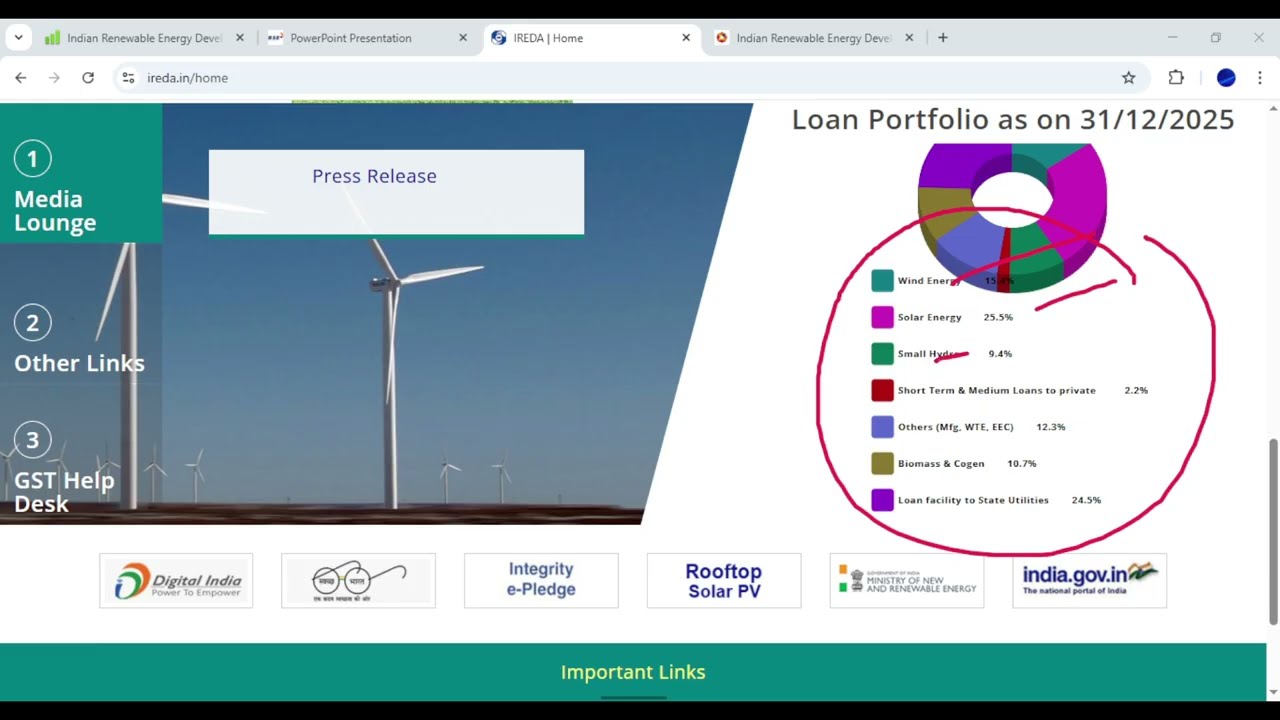The image size is (1280, 720).
Task: Close the PowerPoint Presentation tab
Action: [x=462, y=38]
